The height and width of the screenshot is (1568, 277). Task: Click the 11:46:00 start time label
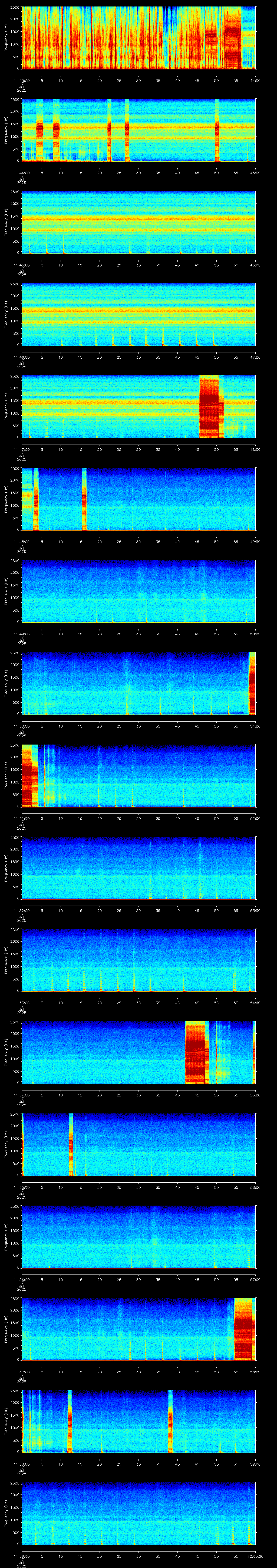pos(21,357)
